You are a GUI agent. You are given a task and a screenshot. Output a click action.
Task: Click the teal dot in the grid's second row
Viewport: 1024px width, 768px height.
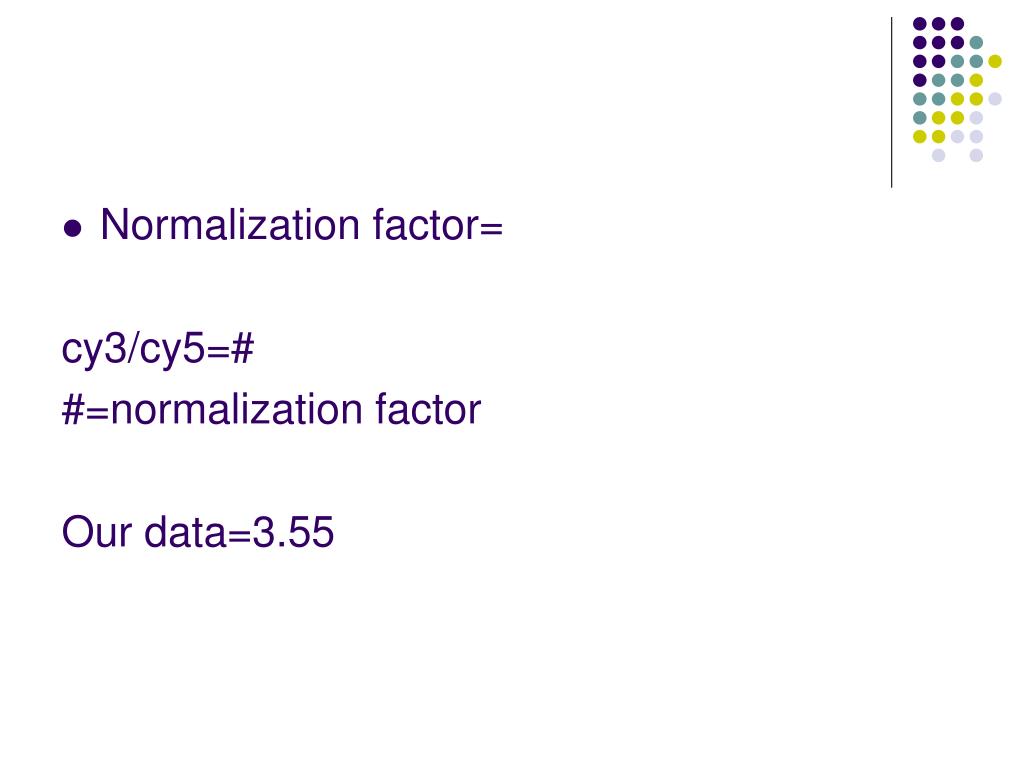coord(976,43)
